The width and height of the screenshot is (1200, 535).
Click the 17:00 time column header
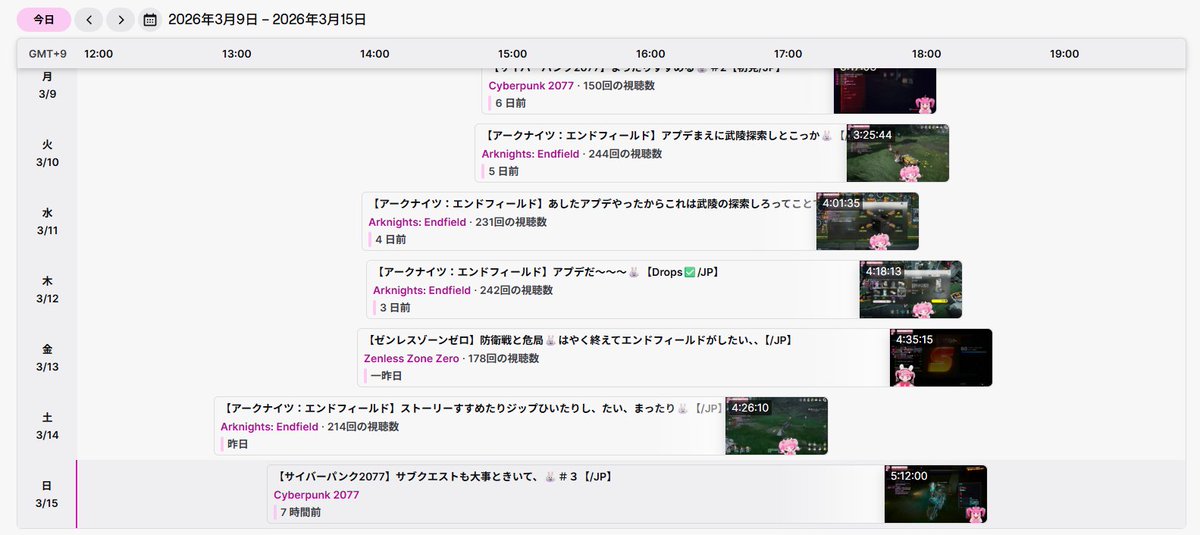(788, 54)
